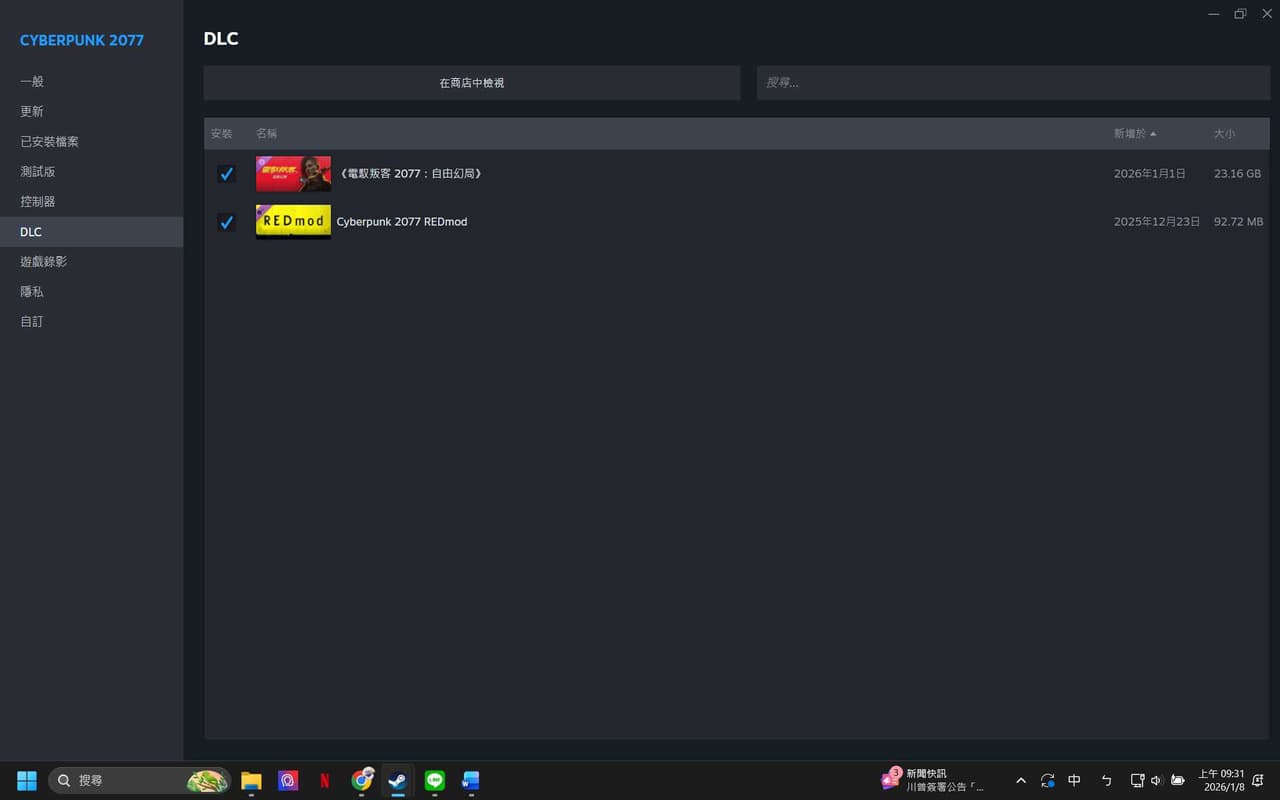Sort by the 安裝 column header
The width and height of the screenshot is (1280, 800).
221,133
